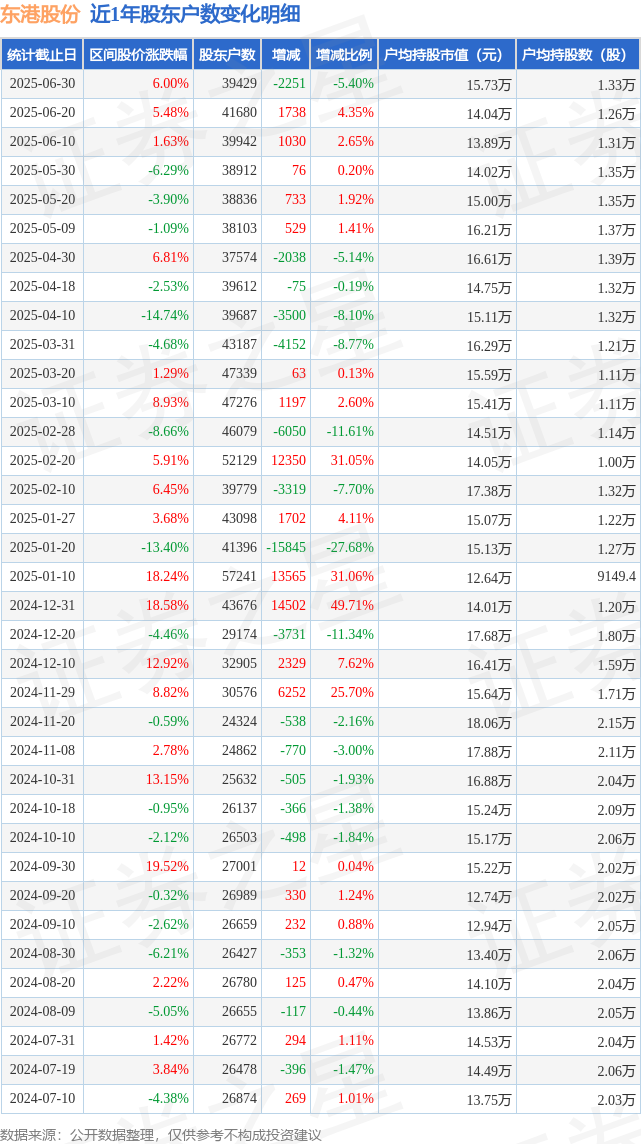Click the 近1年股东户数变化明细 heading

195,14
